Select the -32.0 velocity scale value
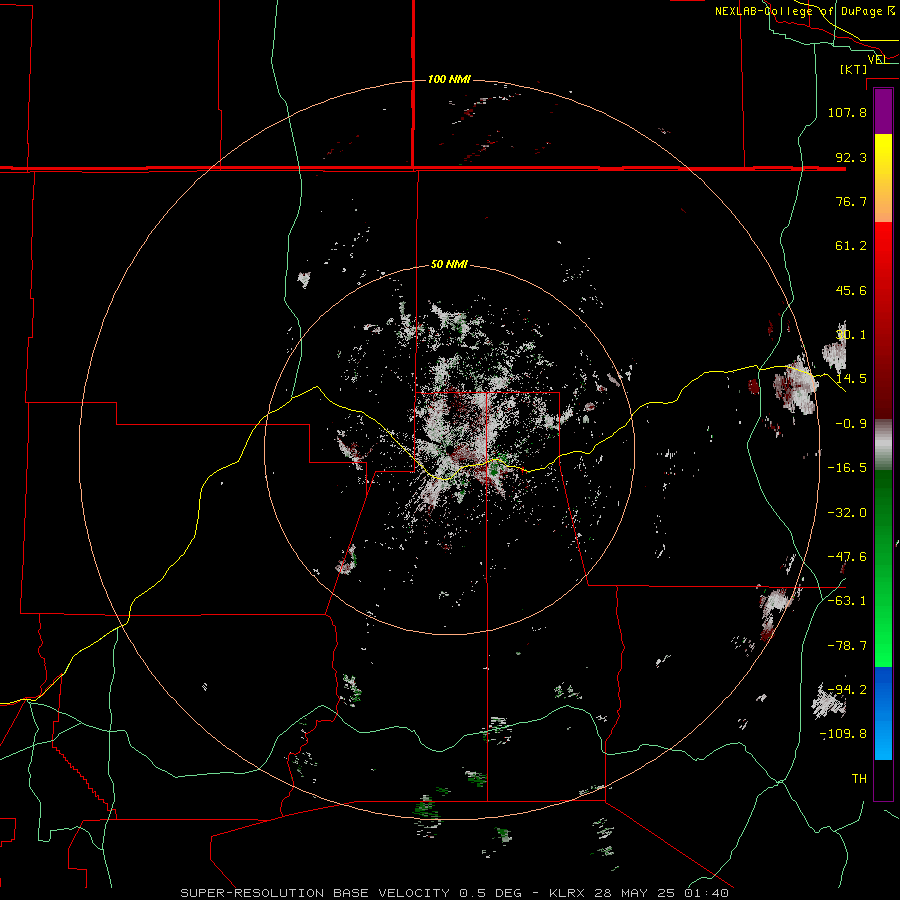900x900 pixels. (x=847, y=513)
